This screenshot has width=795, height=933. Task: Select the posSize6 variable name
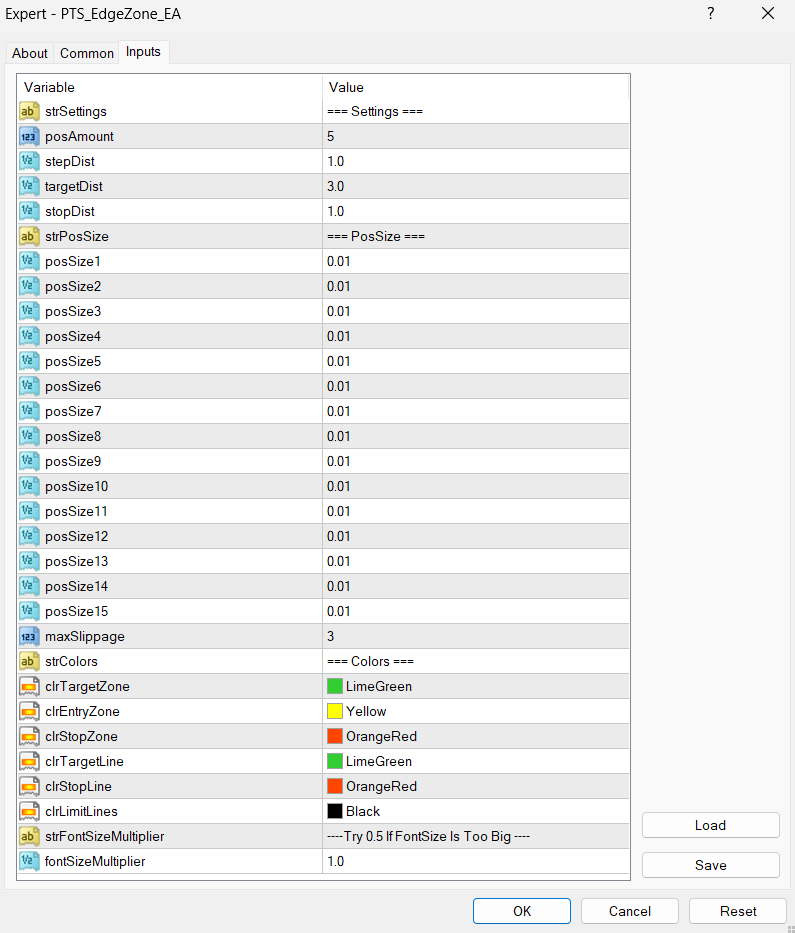coord(73,386)
